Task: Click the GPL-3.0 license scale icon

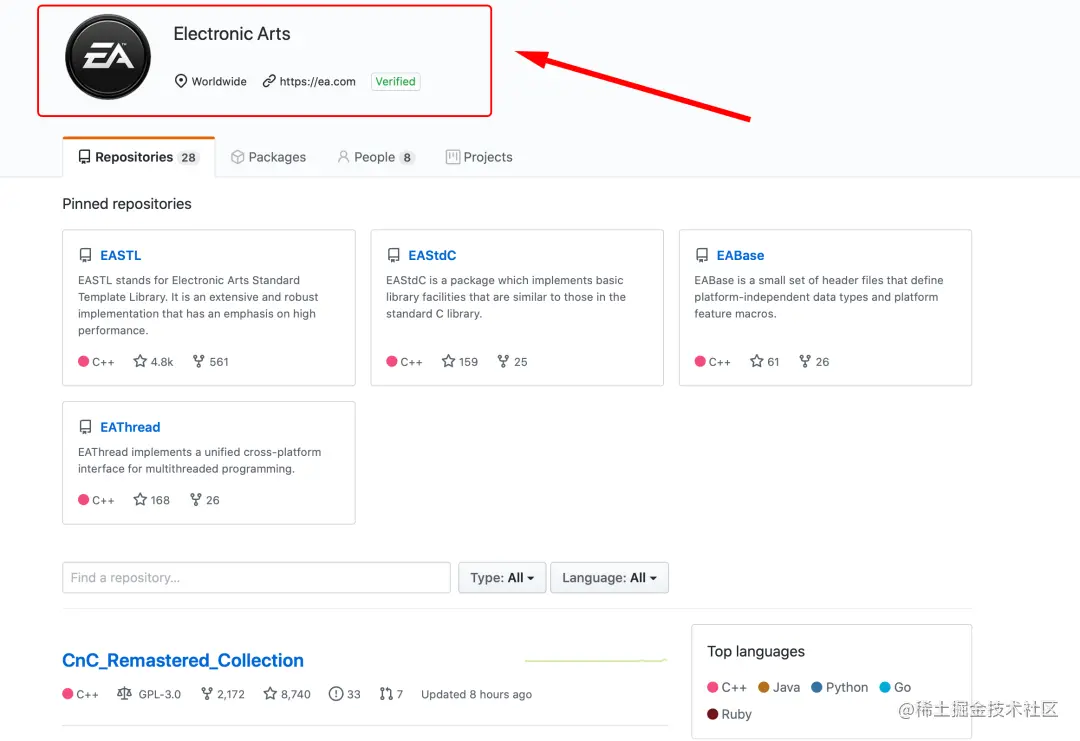Action: (124, 693)
